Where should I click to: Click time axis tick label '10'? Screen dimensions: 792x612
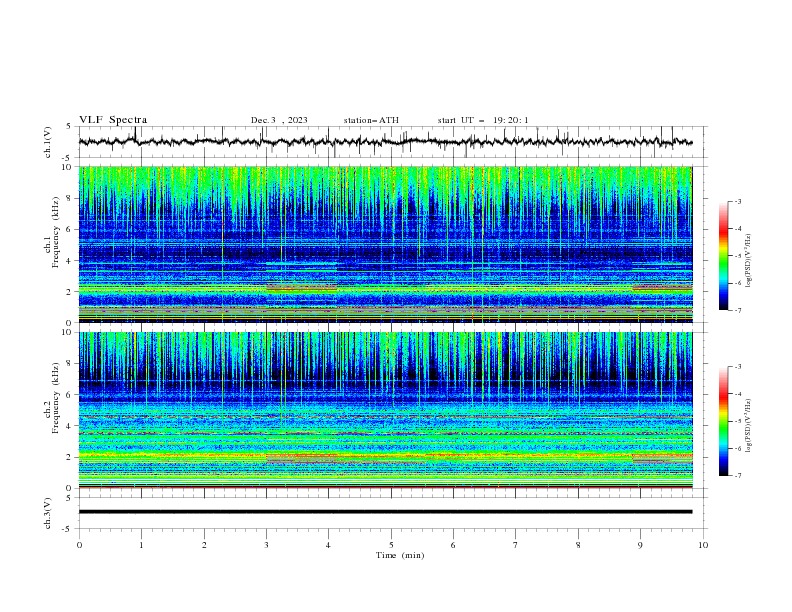pyautogui.click(x=703, y=545)
